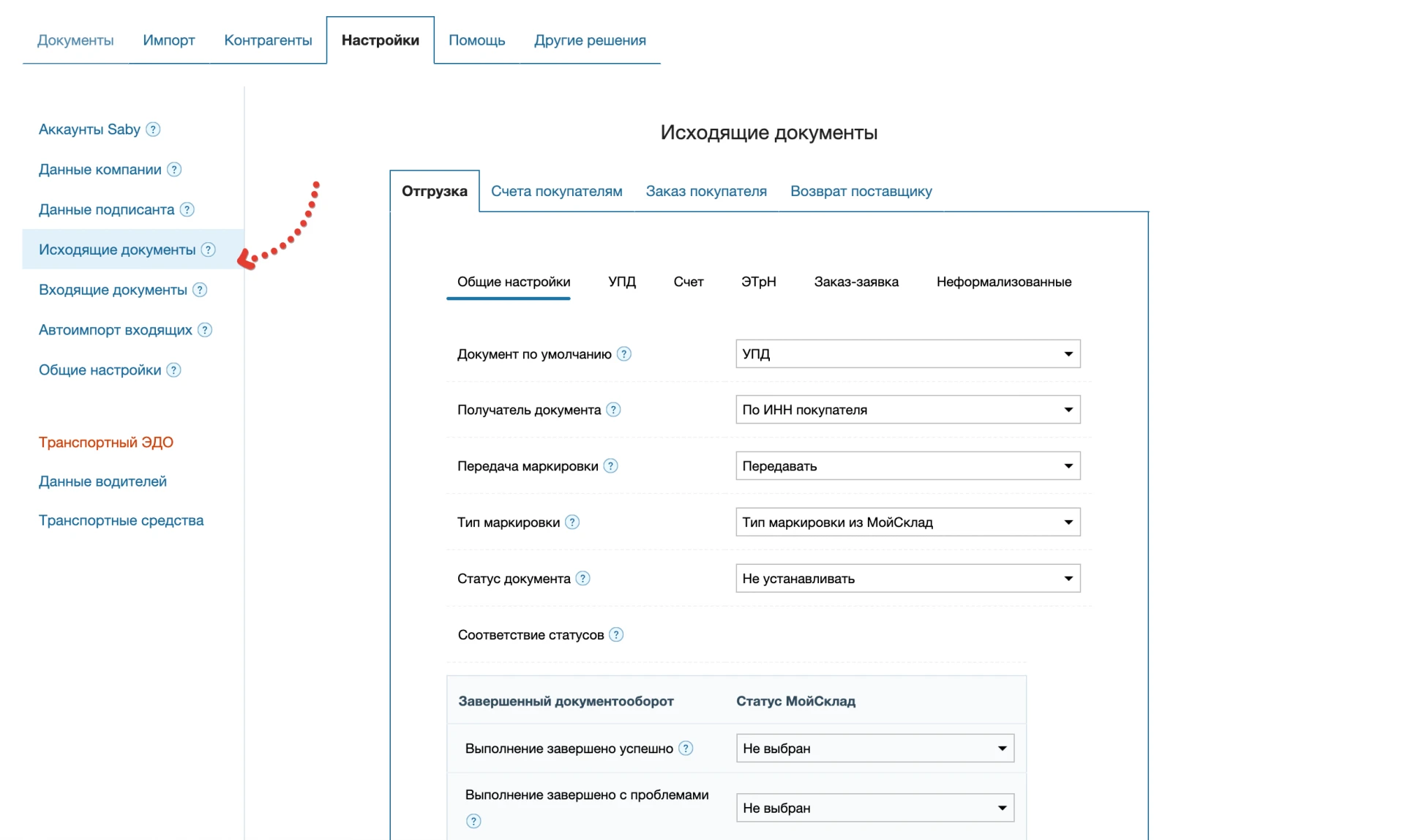Switch to Возврат поставщику tab
1405x840 pixels.
click(861, 192)
